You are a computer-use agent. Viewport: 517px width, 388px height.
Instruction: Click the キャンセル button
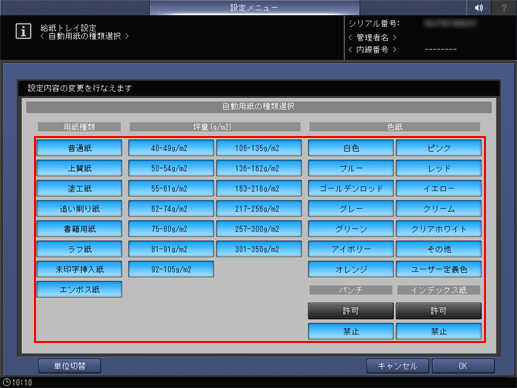point(397,366)
